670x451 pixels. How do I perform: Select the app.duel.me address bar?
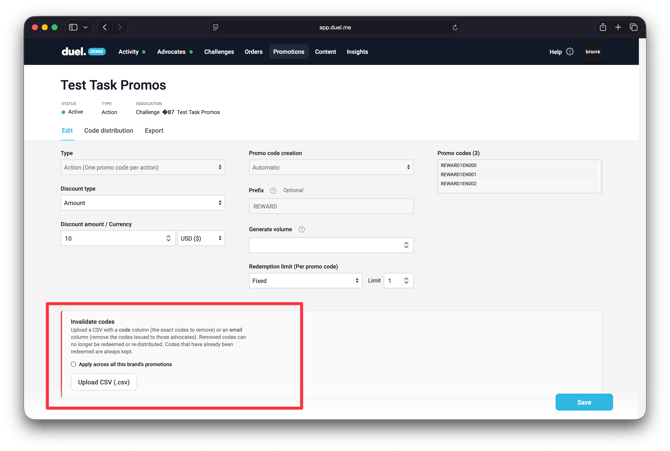[x=335, y=27]
